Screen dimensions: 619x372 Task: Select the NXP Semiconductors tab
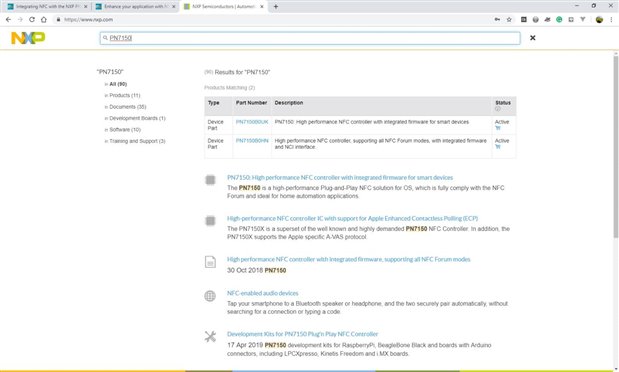[223, 6]
